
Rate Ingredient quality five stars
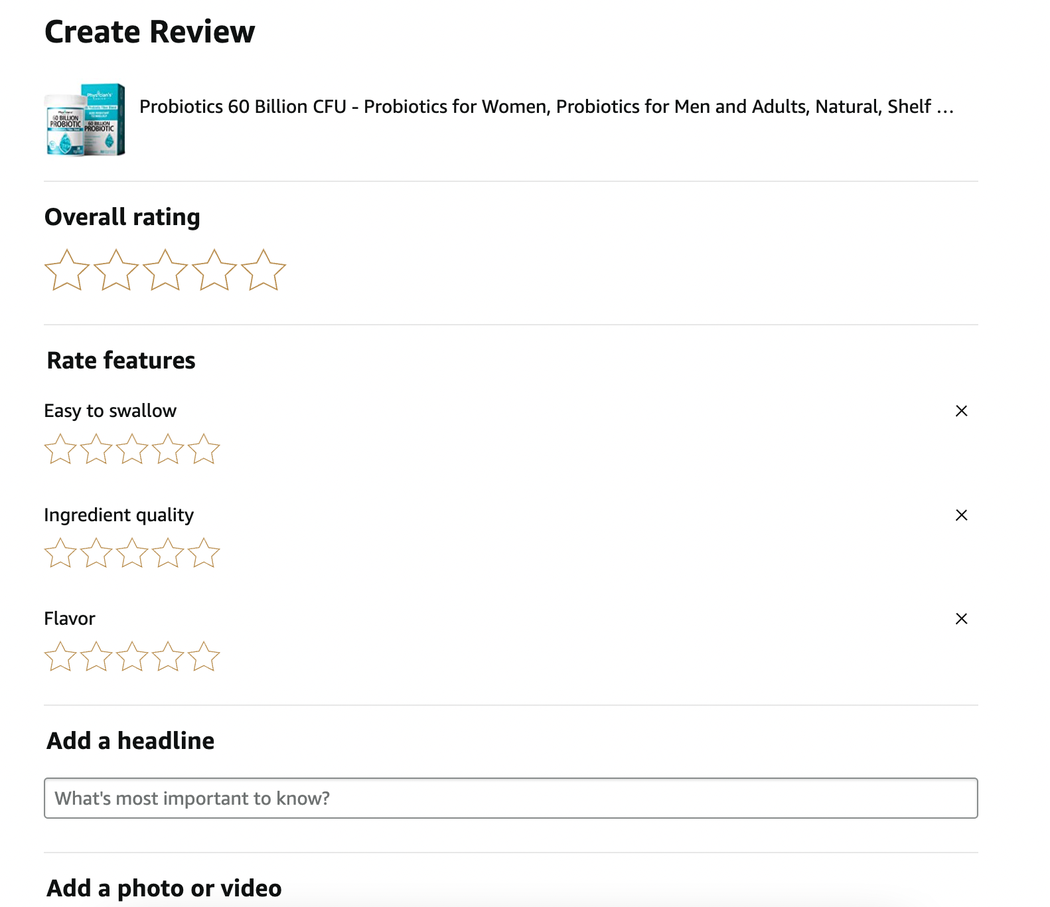204,554
